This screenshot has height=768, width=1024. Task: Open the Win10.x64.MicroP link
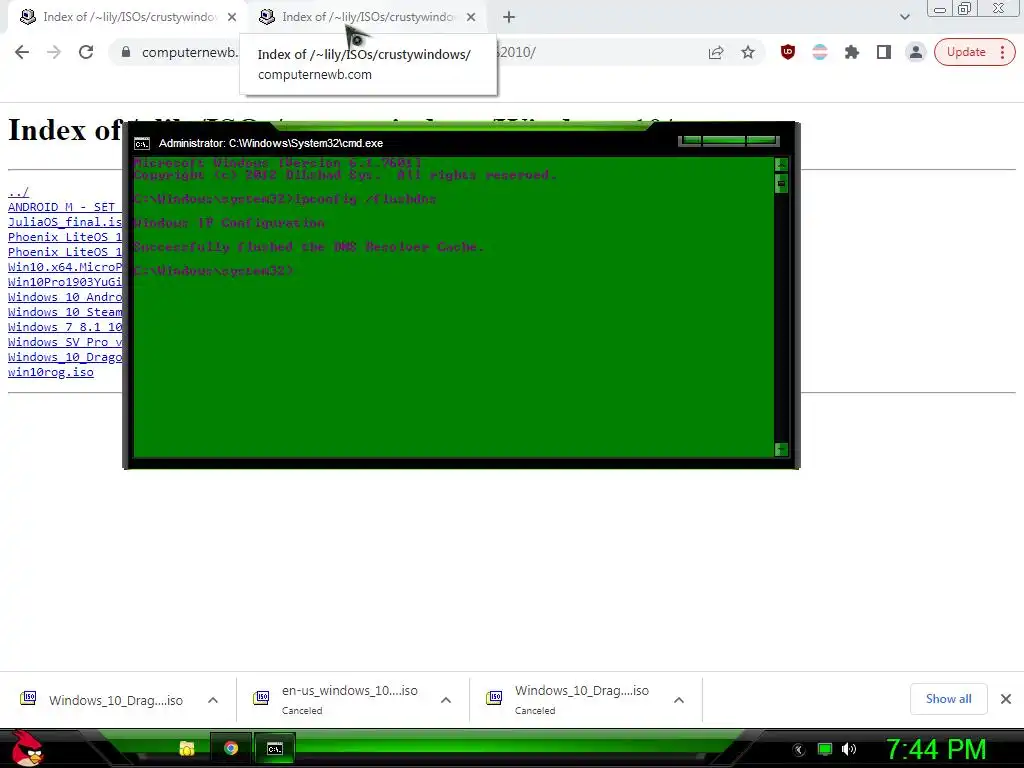[x=65, y=267]
